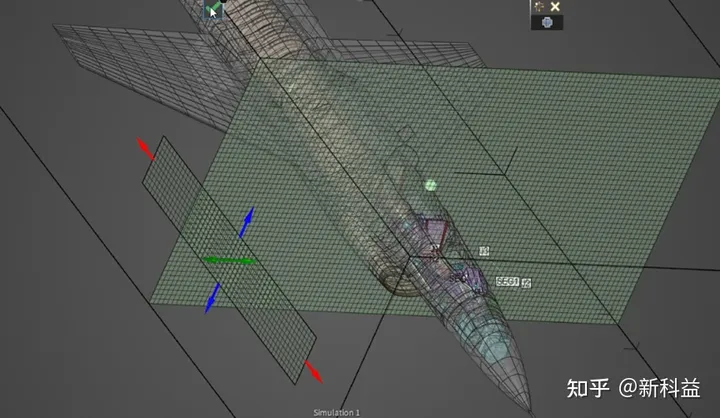Close the floating viewport panel

555,6
